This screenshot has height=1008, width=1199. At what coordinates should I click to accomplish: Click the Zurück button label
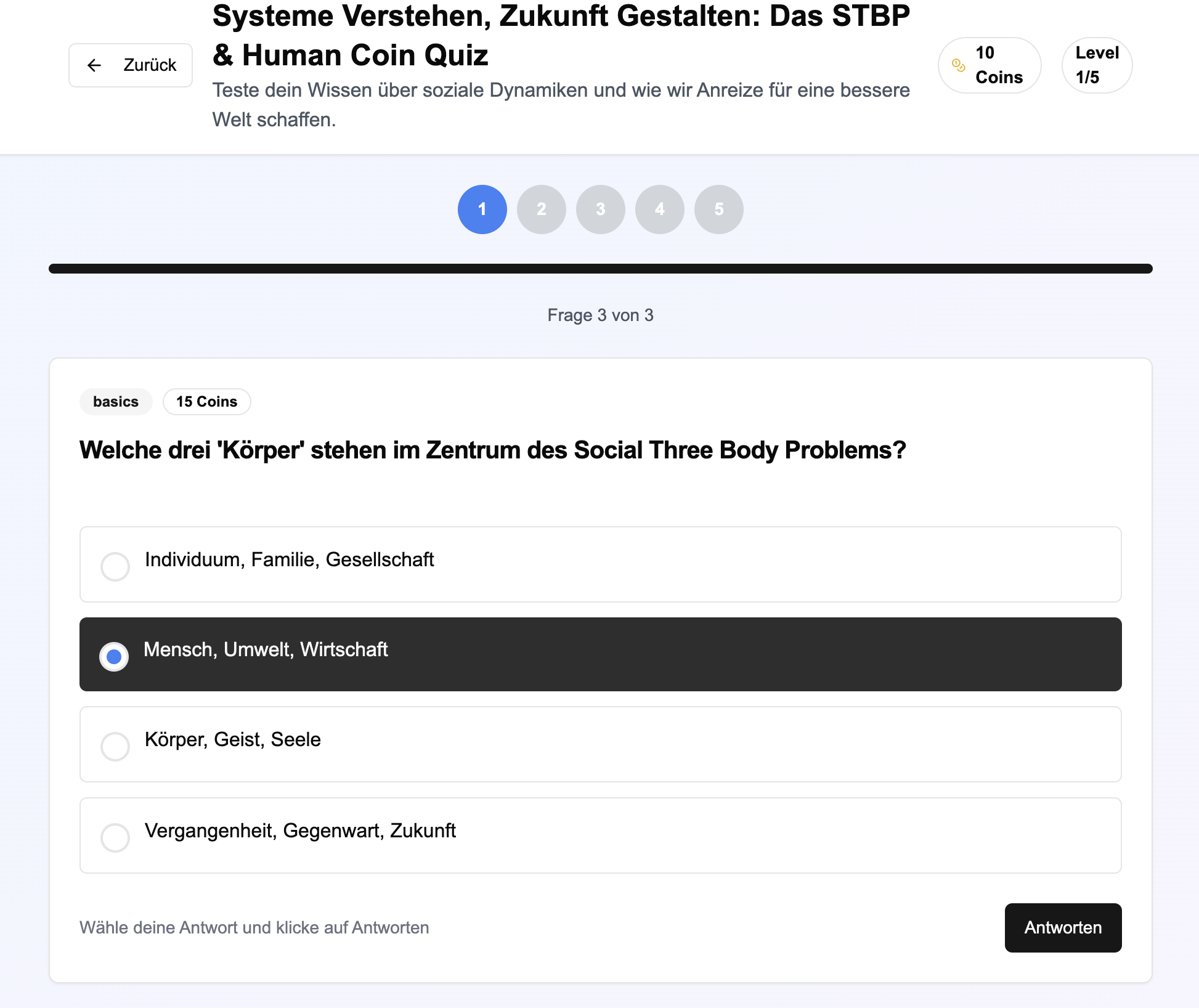pyautogui.click(x=150, y=65)
